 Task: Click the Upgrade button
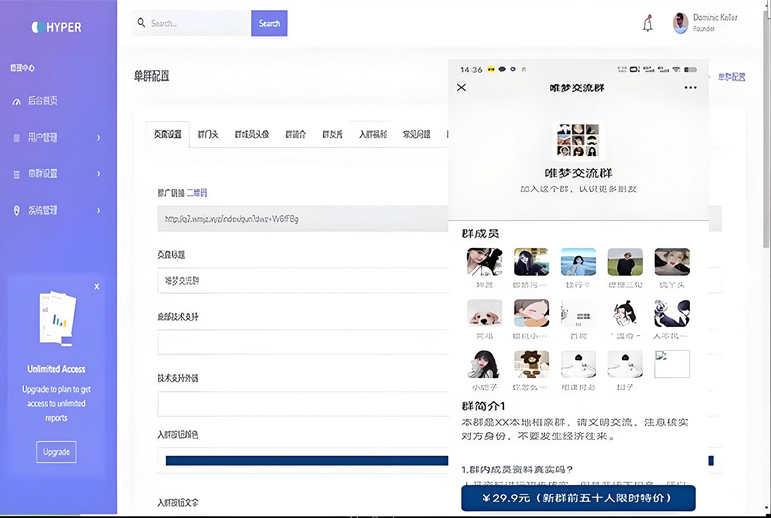click(x=57, y=452)
